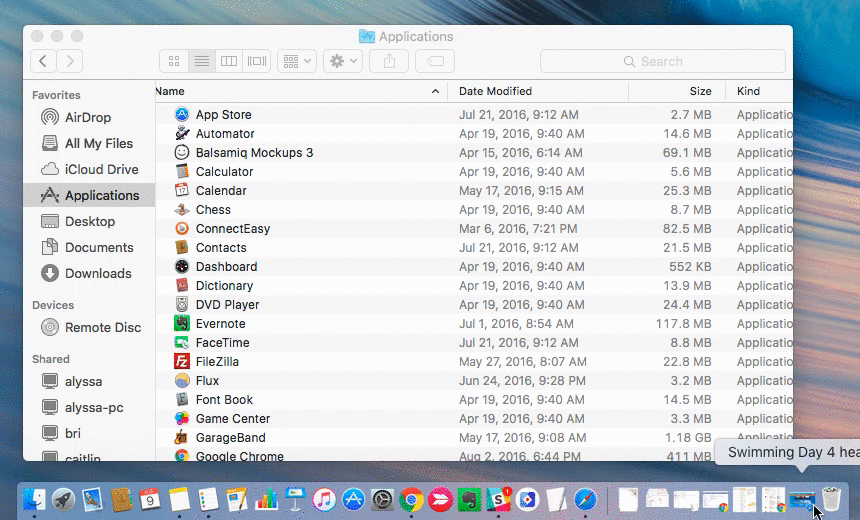Click the Share toolbar button
The height and width of the screenshot is (520, 860).
pyautogui.click(x=389, y=61)
